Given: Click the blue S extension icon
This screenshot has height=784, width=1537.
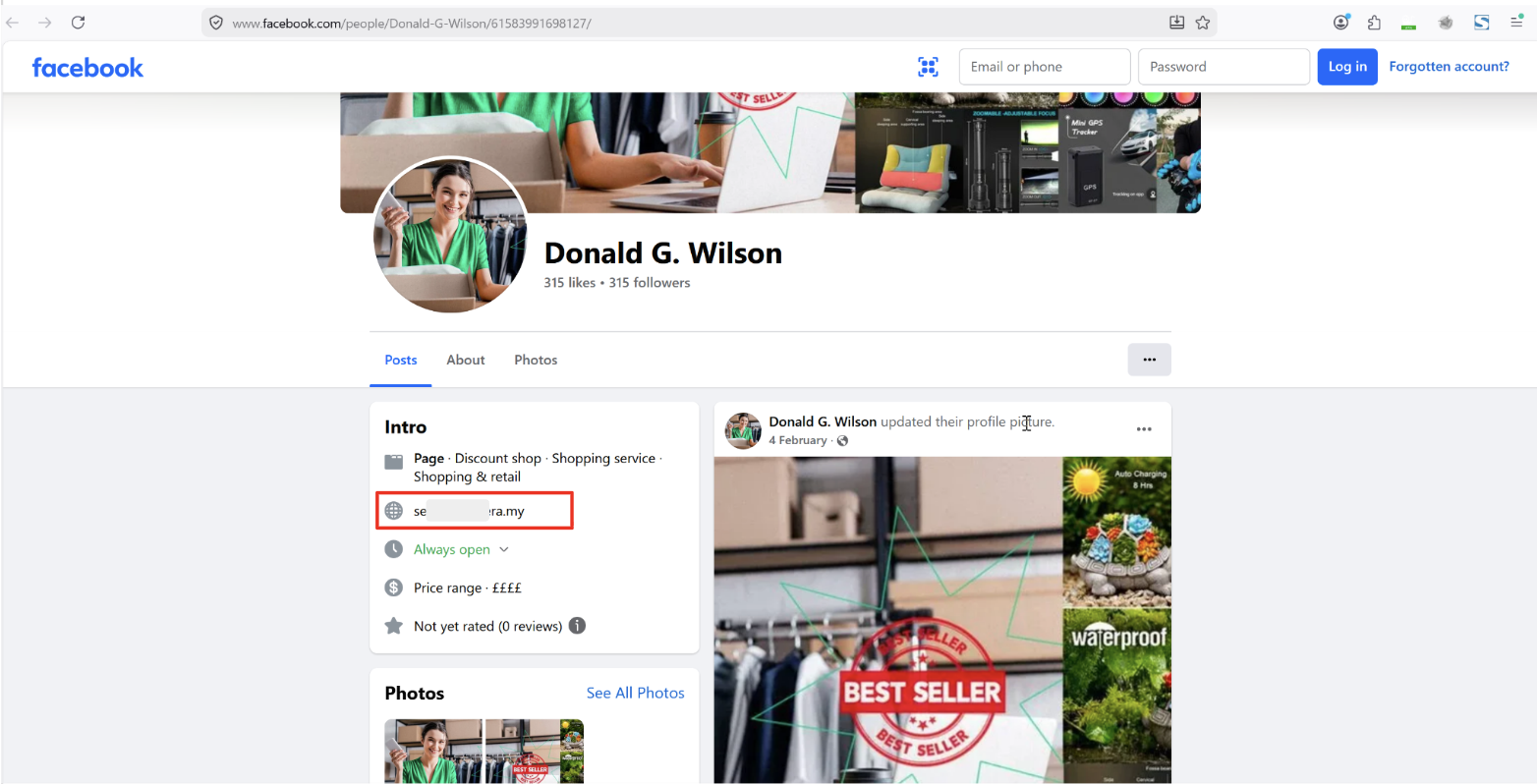Looking at the screenshot, I should 1481,23.
